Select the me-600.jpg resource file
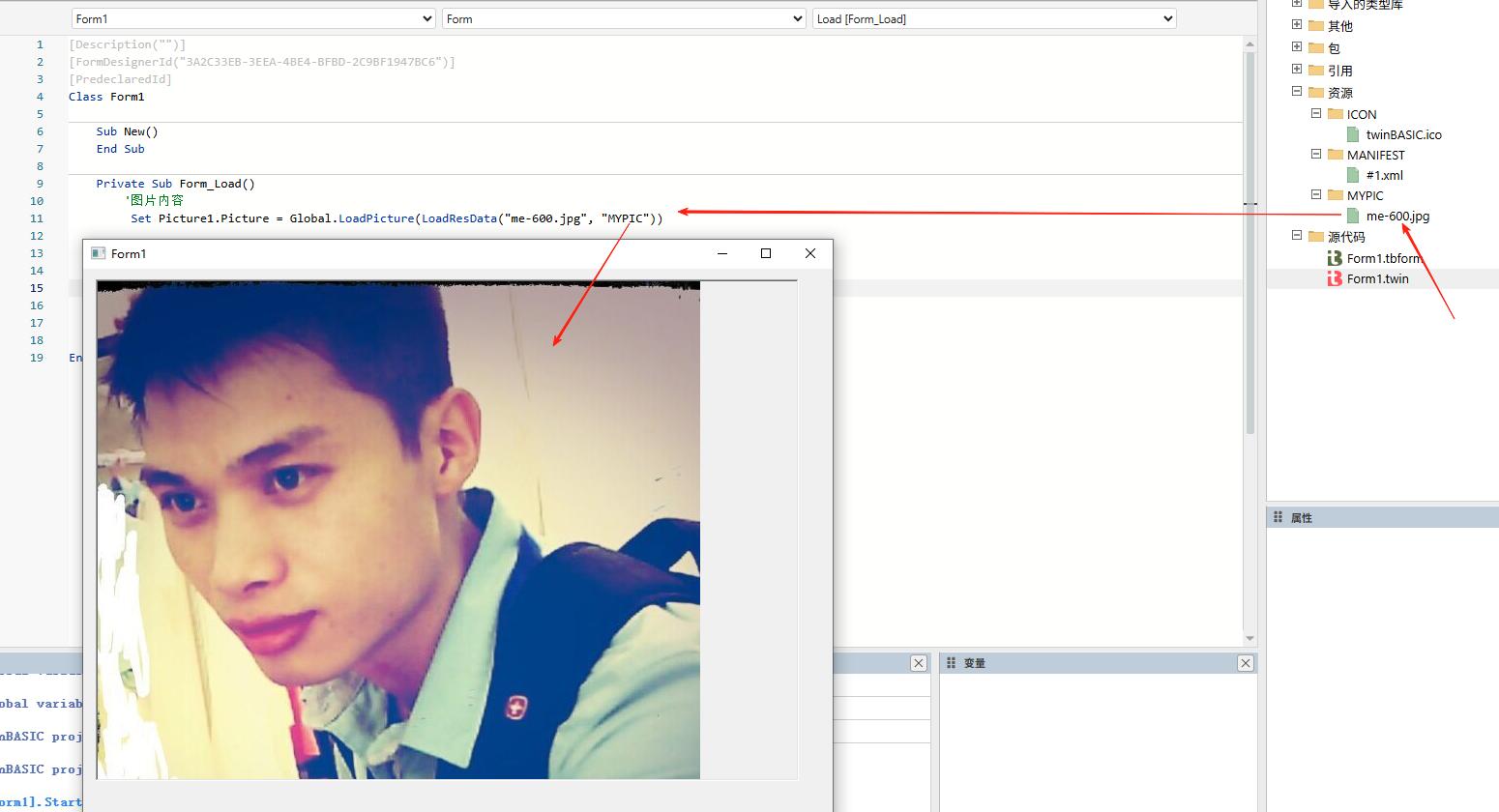 pyautogui.click(x=1396, y=216)
